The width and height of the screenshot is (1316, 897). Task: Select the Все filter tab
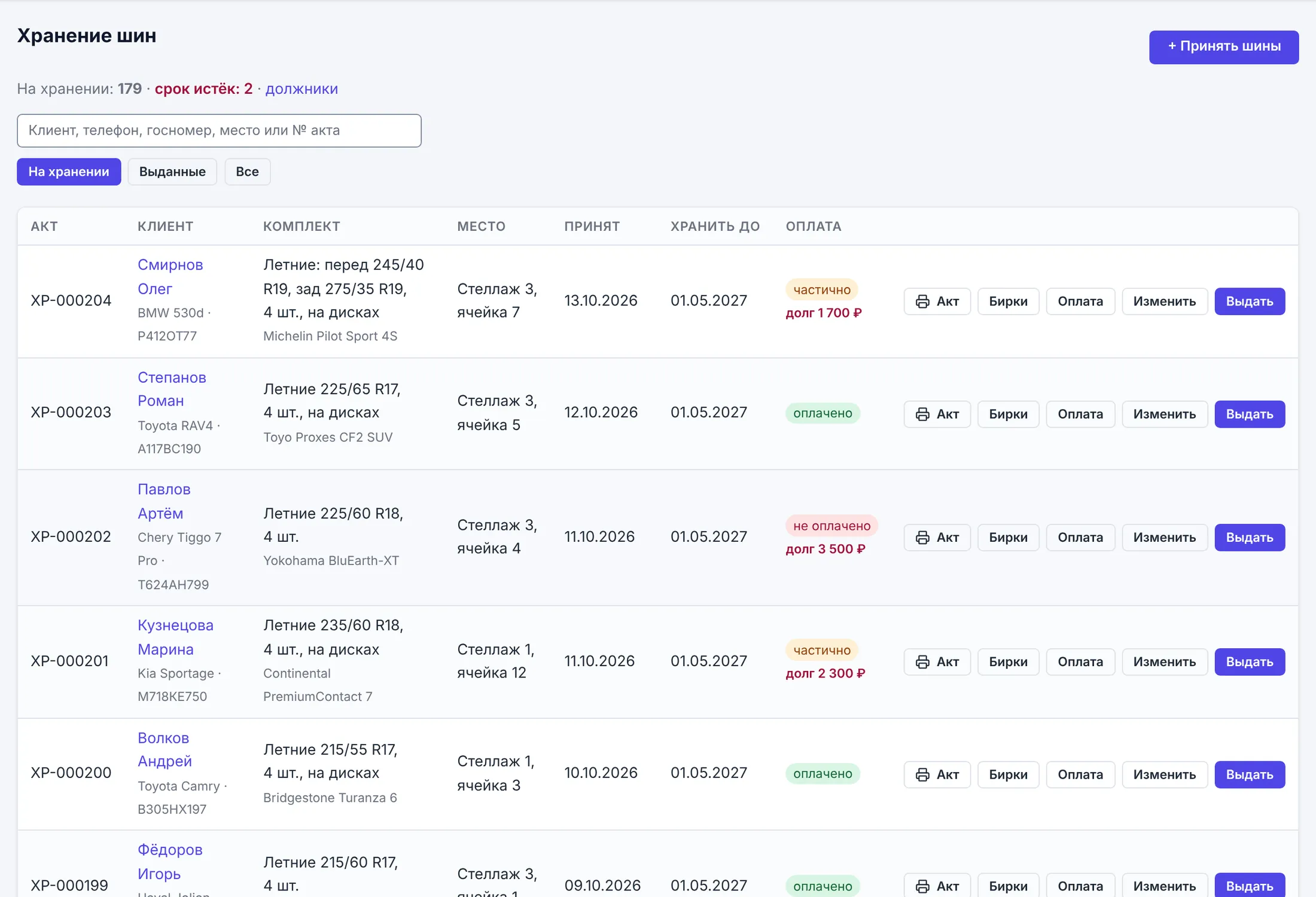pyautogui.click(x=247, y=172)
